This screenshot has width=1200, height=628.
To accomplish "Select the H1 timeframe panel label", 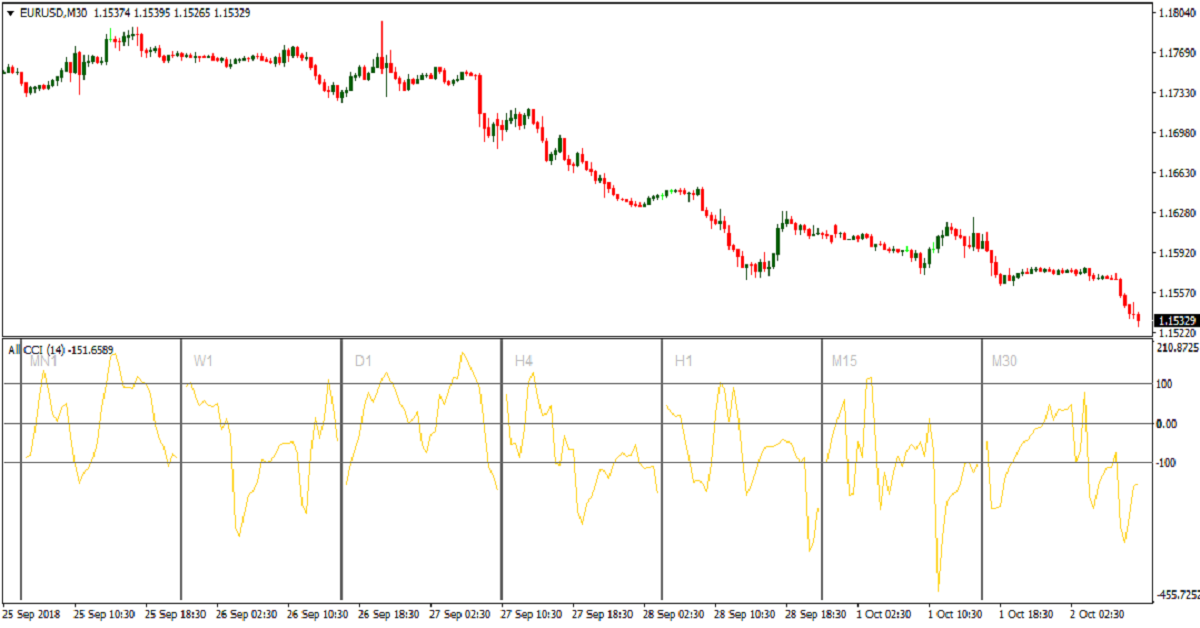I will 683,361.
